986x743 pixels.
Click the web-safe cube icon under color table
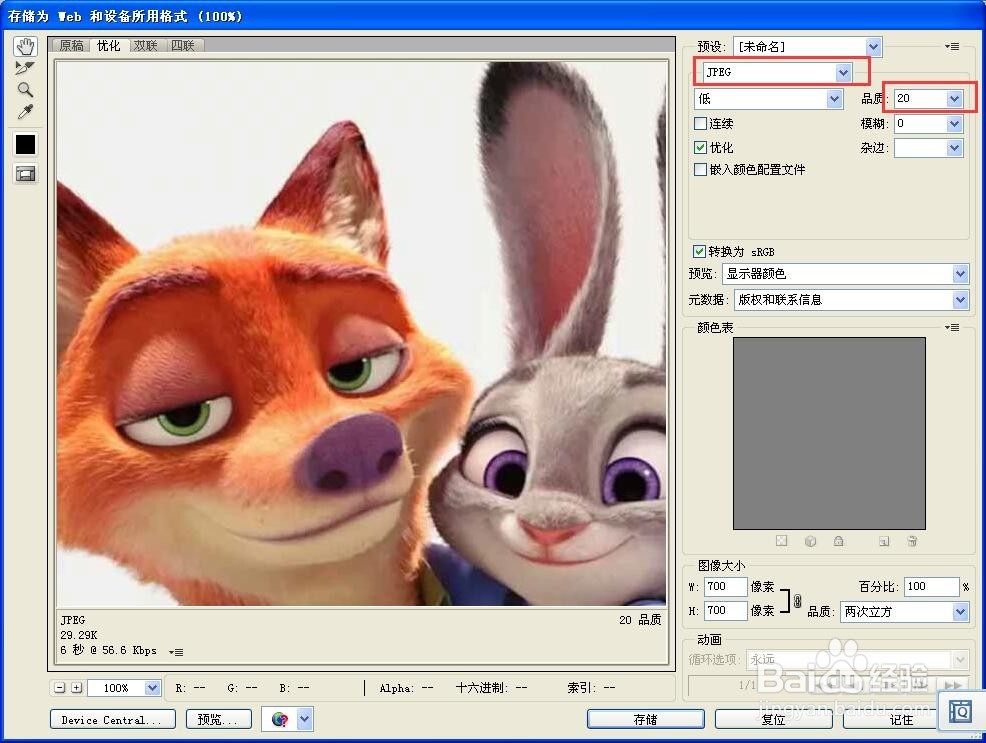click(810, 541)
